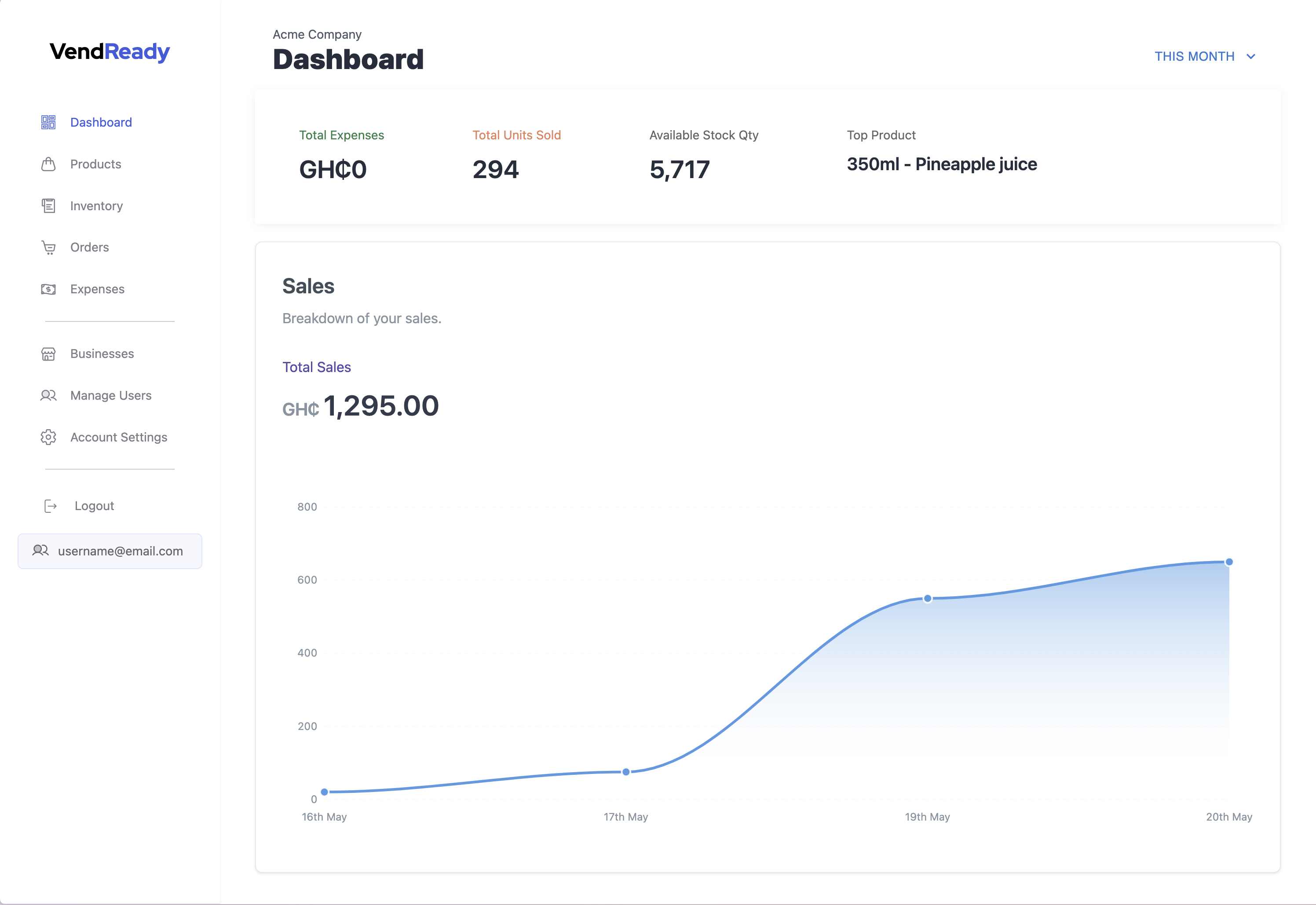This screenshot has width=1316, height=905.
Task: Open the THIS MONTH period dropdown
Action: pos(1194,56)
